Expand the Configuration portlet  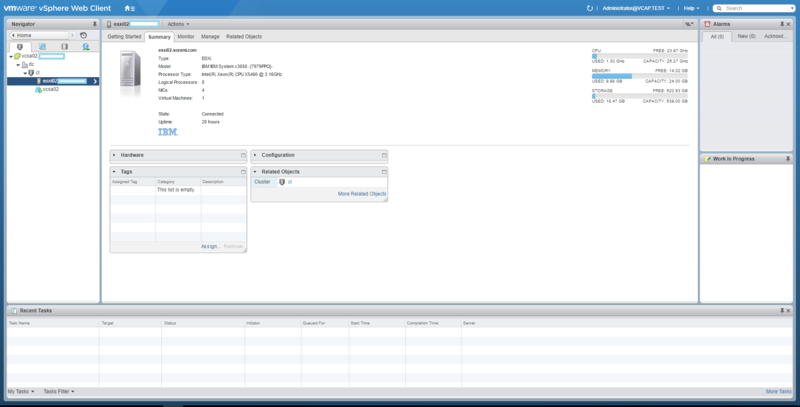click(255, 155)
